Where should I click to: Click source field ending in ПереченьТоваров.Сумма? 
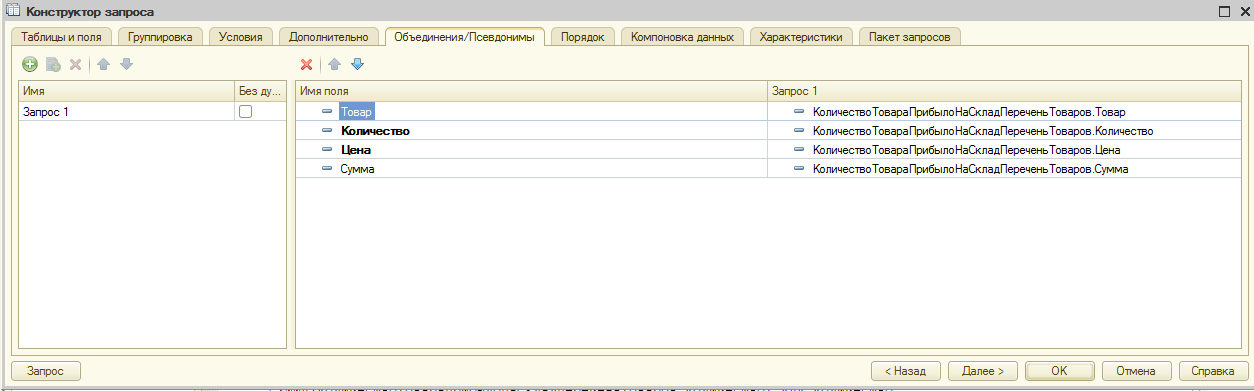pos(970,169)
